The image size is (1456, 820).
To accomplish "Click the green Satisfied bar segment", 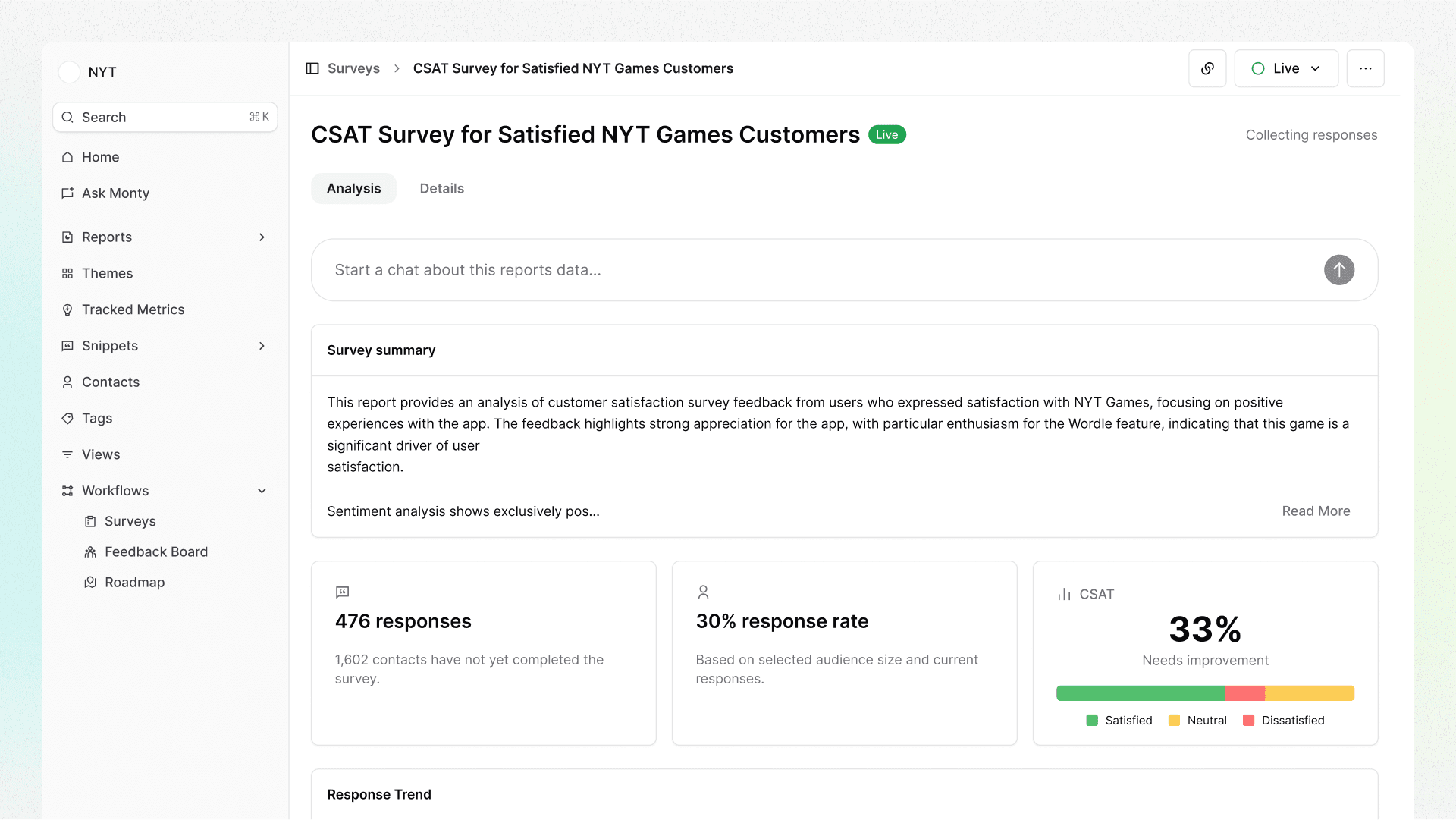I will coord(1140,693).
